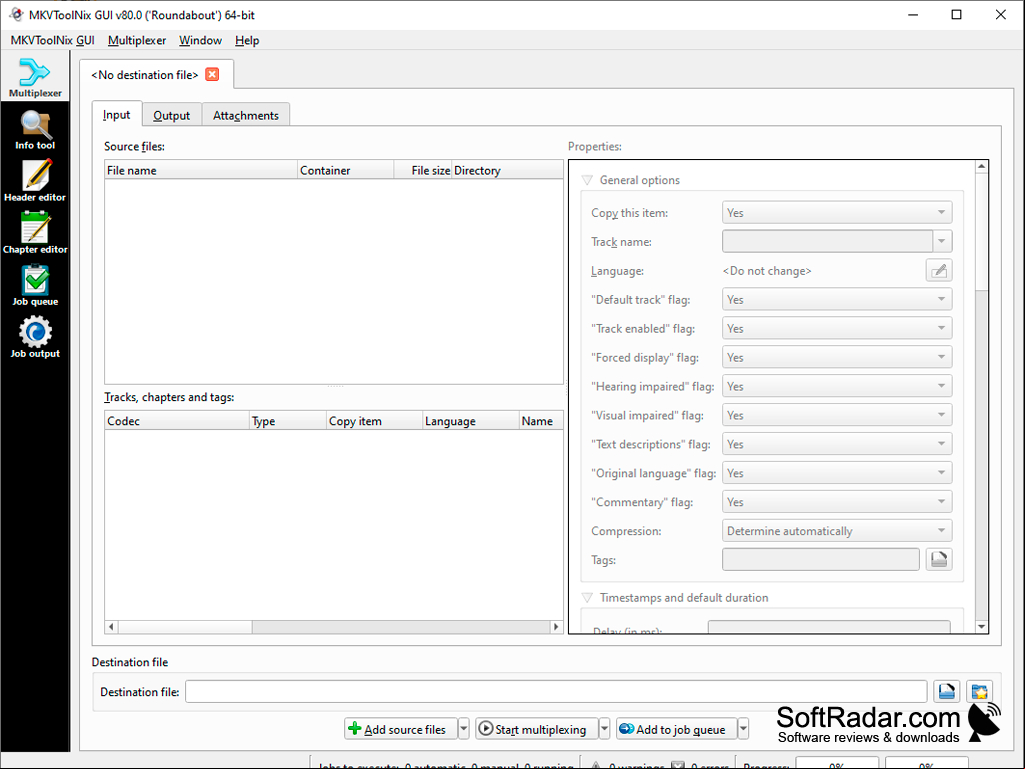This screenshot has height=769, width=1025.
Task: Collapse the General options section
Action: pyautogui.click(x=587, y=180)
